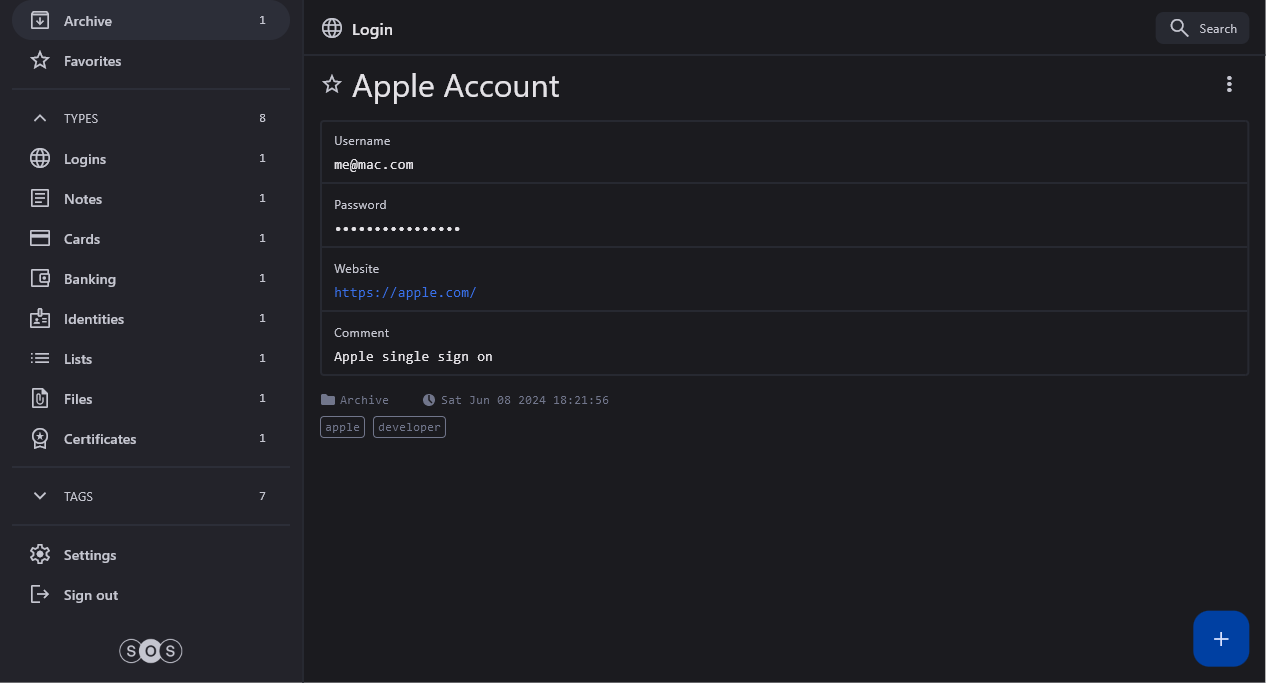Select the developer tag chip
The height and width of the screenshot is (683, 1266).
pyautogui.click(x=409, y=427)
